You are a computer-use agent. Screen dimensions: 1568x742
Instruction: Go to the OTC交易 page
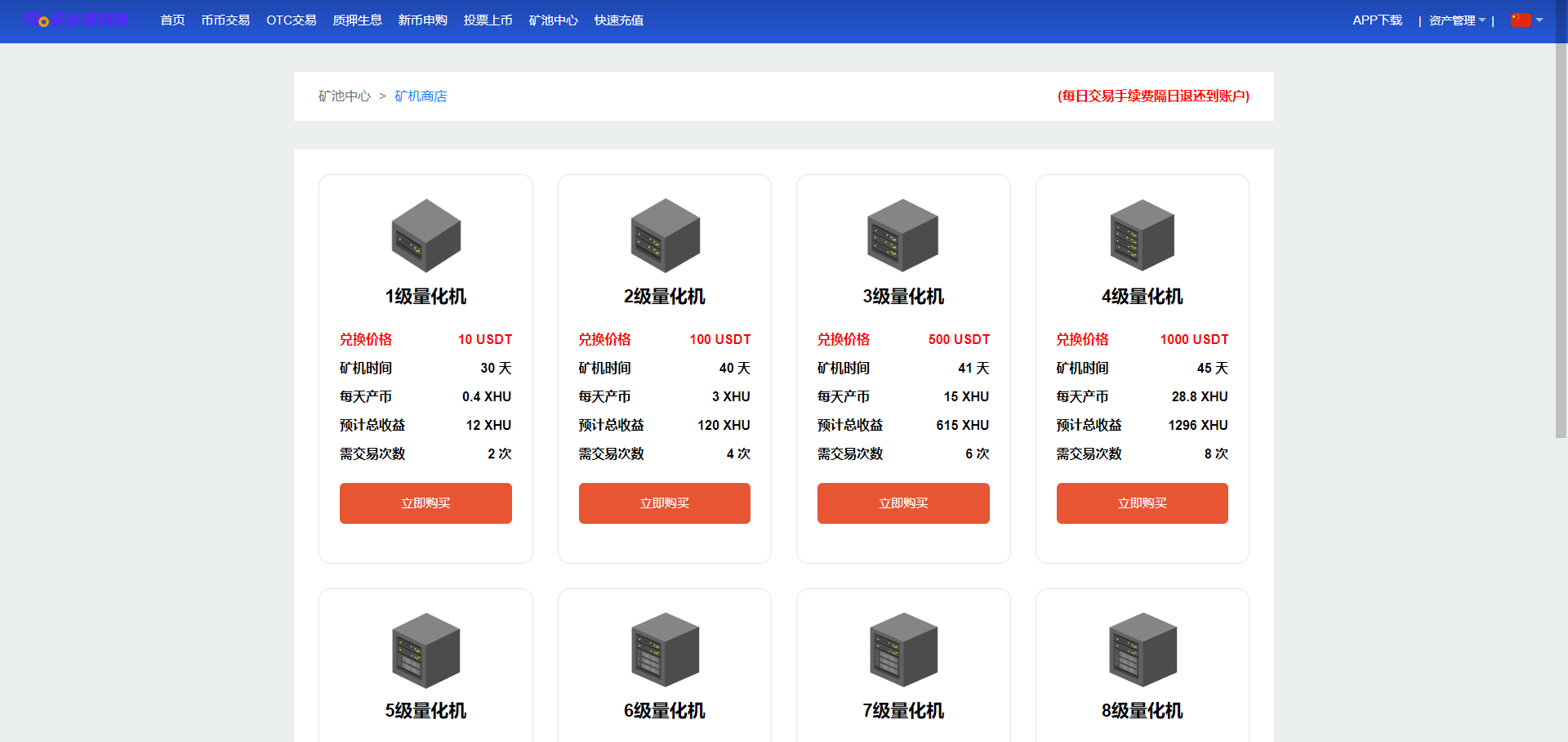click(x=291, y=20)
